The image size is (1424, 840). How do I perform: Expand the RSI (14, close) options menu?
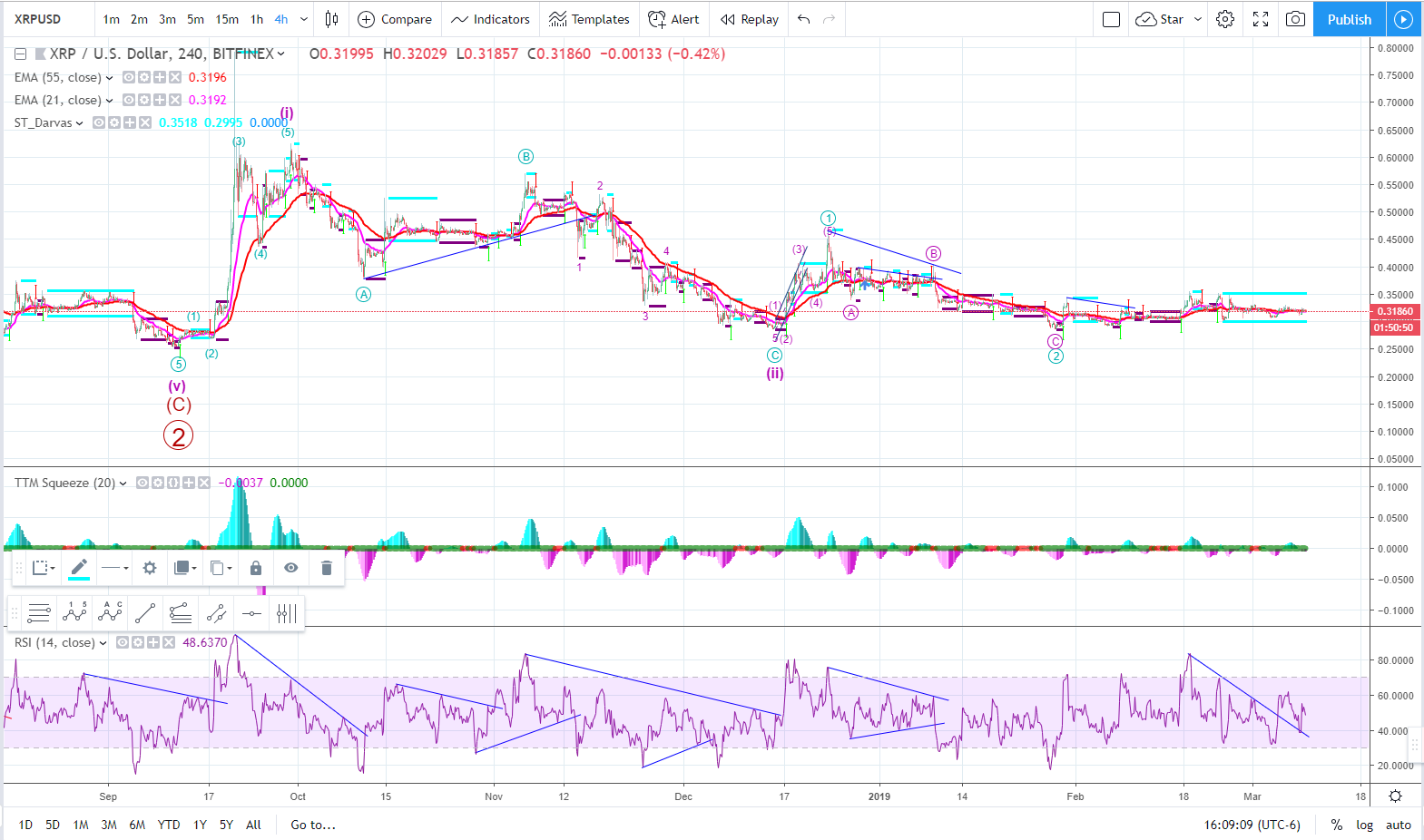click(103, 642)
